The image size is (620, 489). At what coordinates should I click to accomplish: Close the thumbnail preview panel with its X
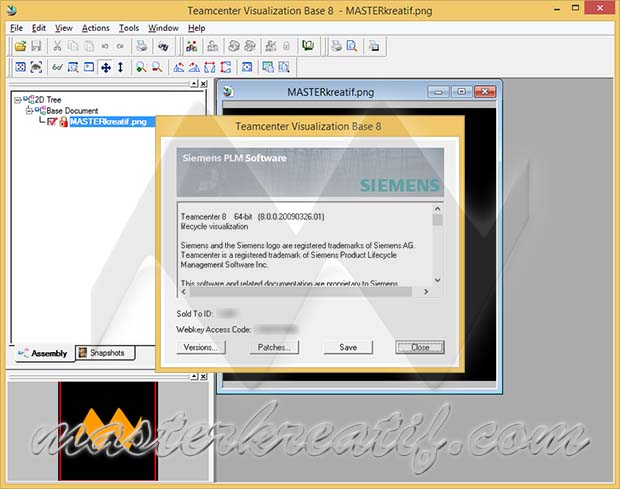(203, 376)
